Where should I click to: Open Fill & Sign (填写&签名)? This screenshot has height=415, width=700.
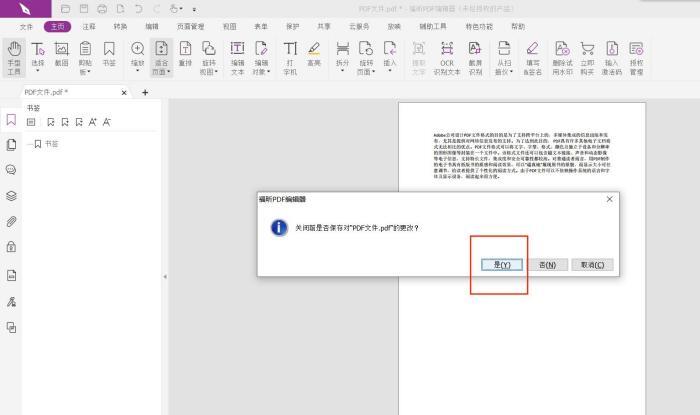532,58
